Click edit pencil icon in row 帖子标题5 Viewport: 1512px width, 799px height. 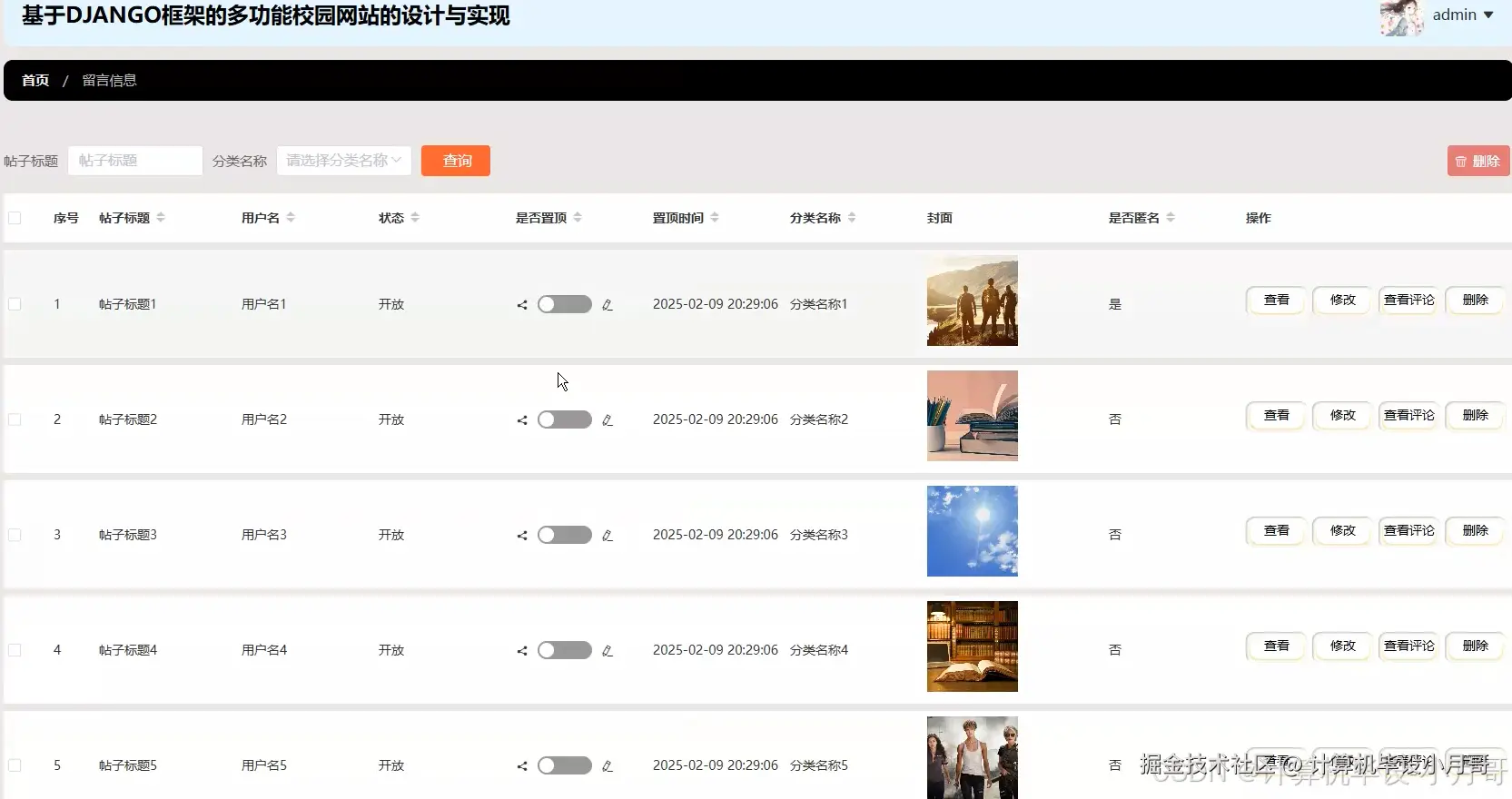608,766
